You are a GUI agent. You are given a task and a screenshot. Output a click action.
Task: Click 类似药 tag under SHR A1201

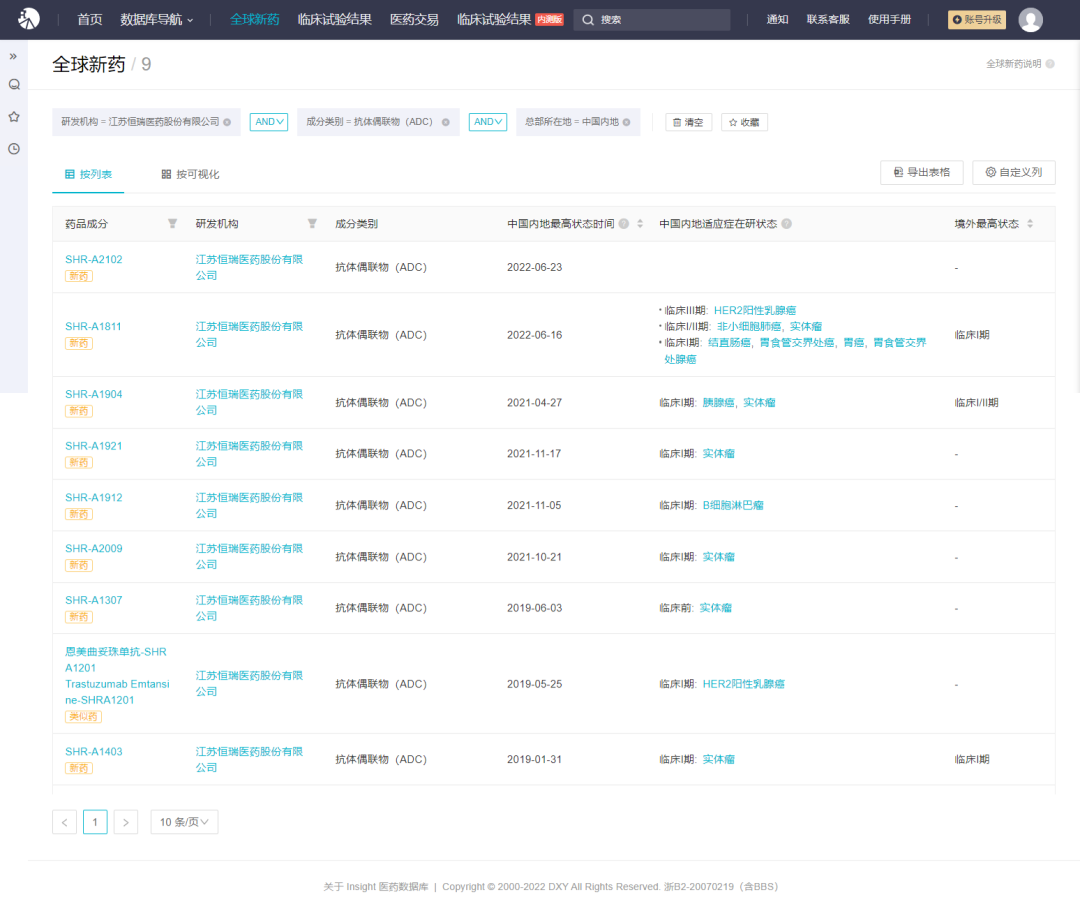click(x=83, y=717)
